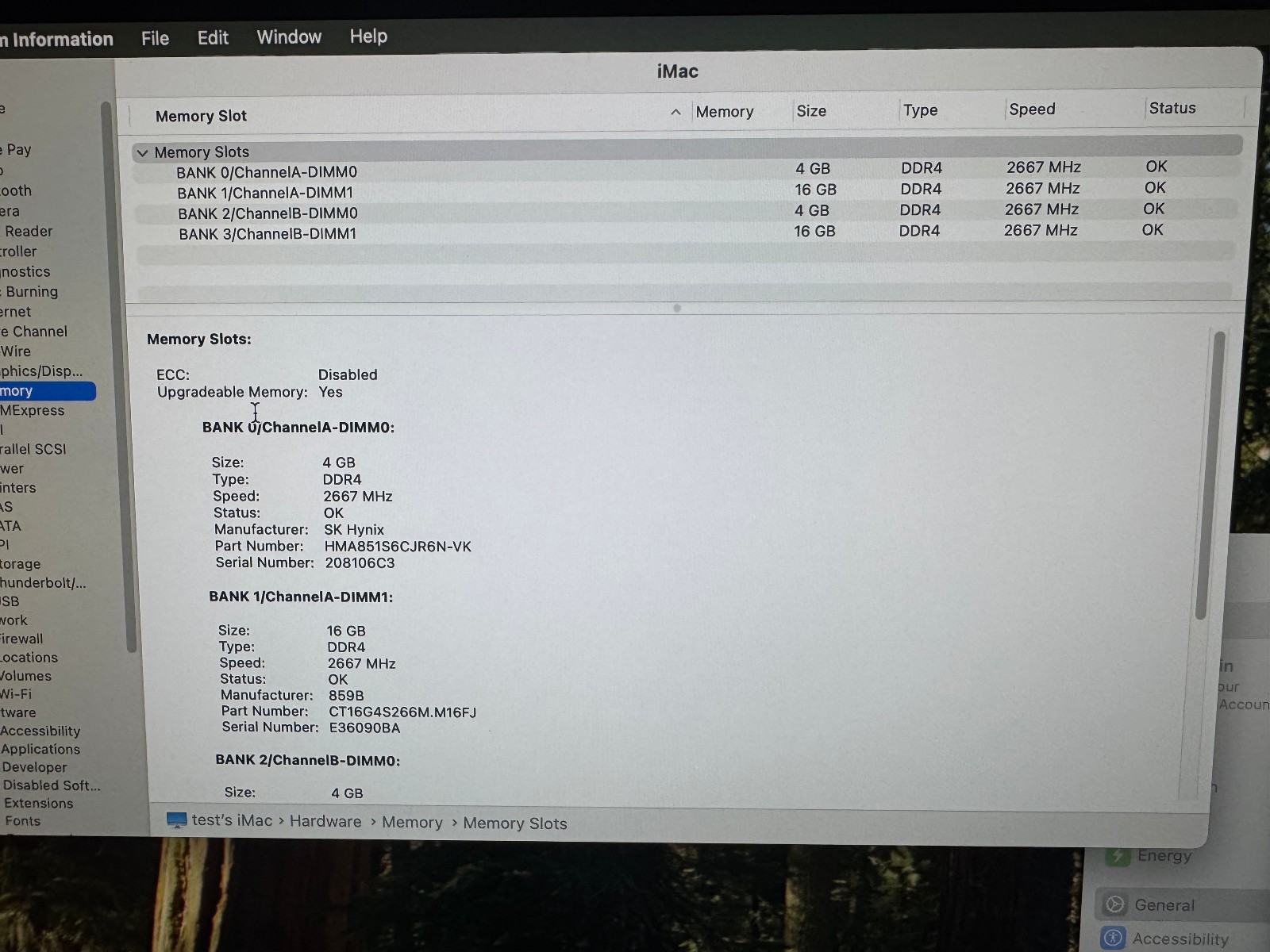Select Card Reader in the sidebar
Image resolution: width=1270 pixels, height=952 pixels.
[27, 231]
